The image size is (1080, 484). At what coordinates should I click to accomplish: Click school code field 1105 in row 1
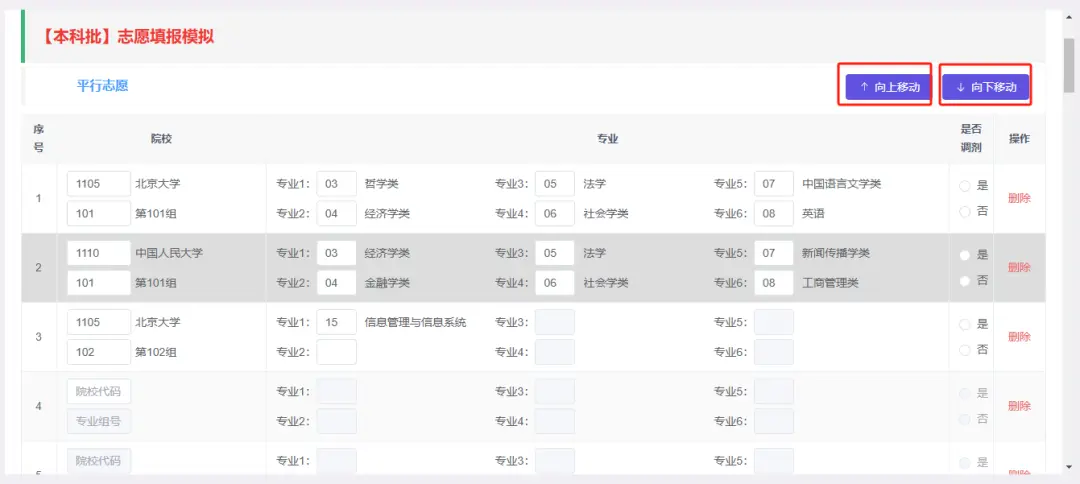coord(98,184)
